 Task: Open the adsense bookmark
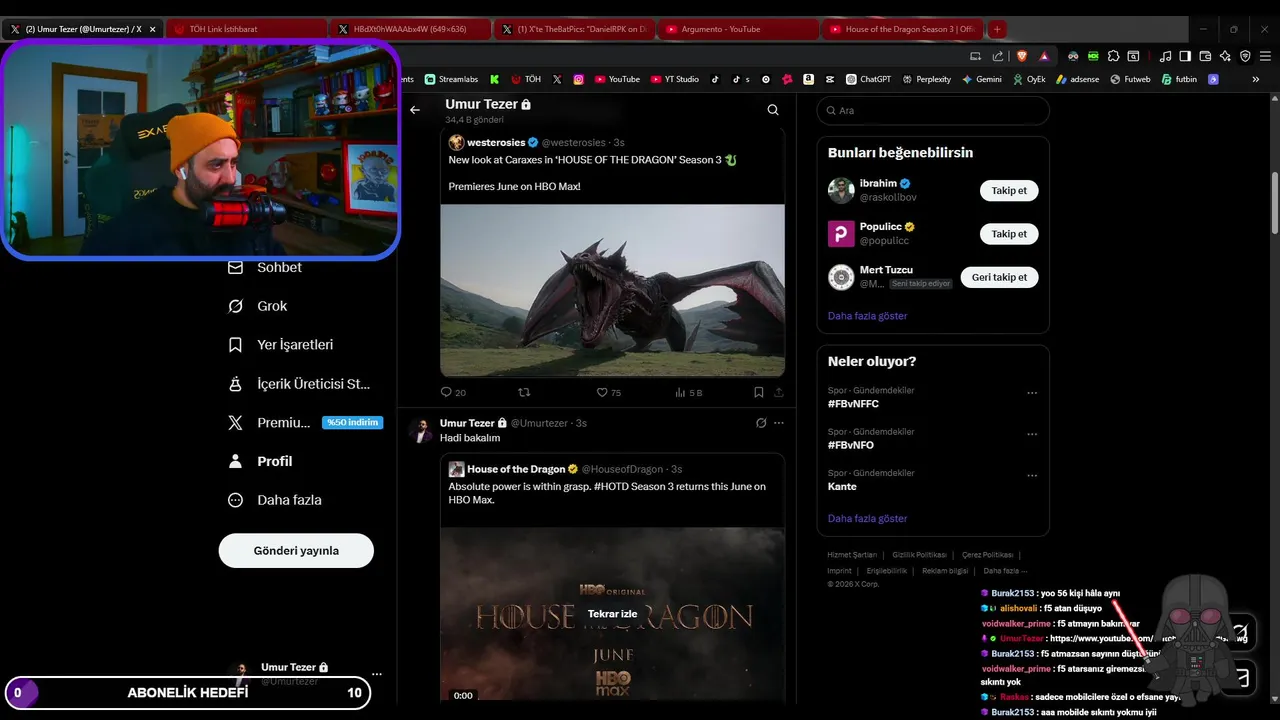click(1077, 79)
